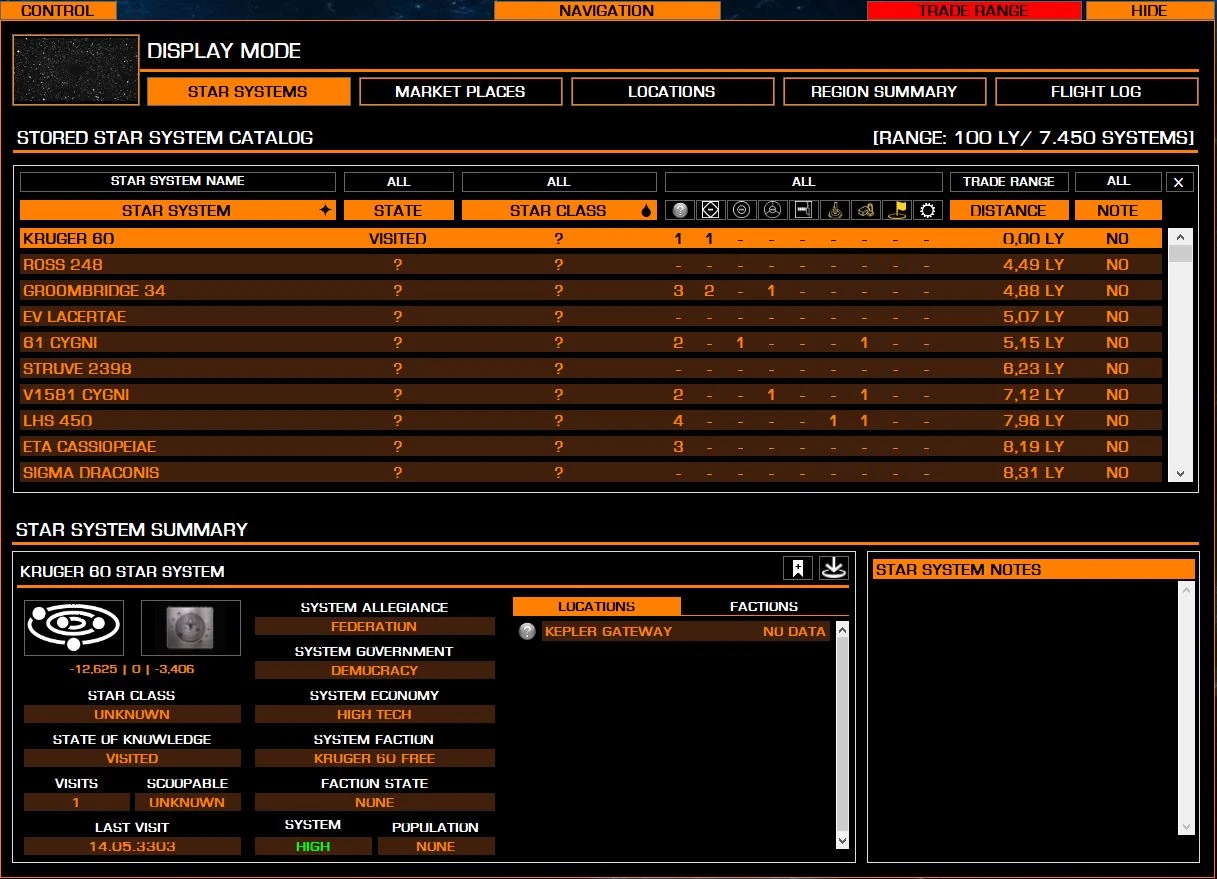This screenshot has height=879, width=1217.
Task: Click the orbit system map icon
Action: coord(74,627)
